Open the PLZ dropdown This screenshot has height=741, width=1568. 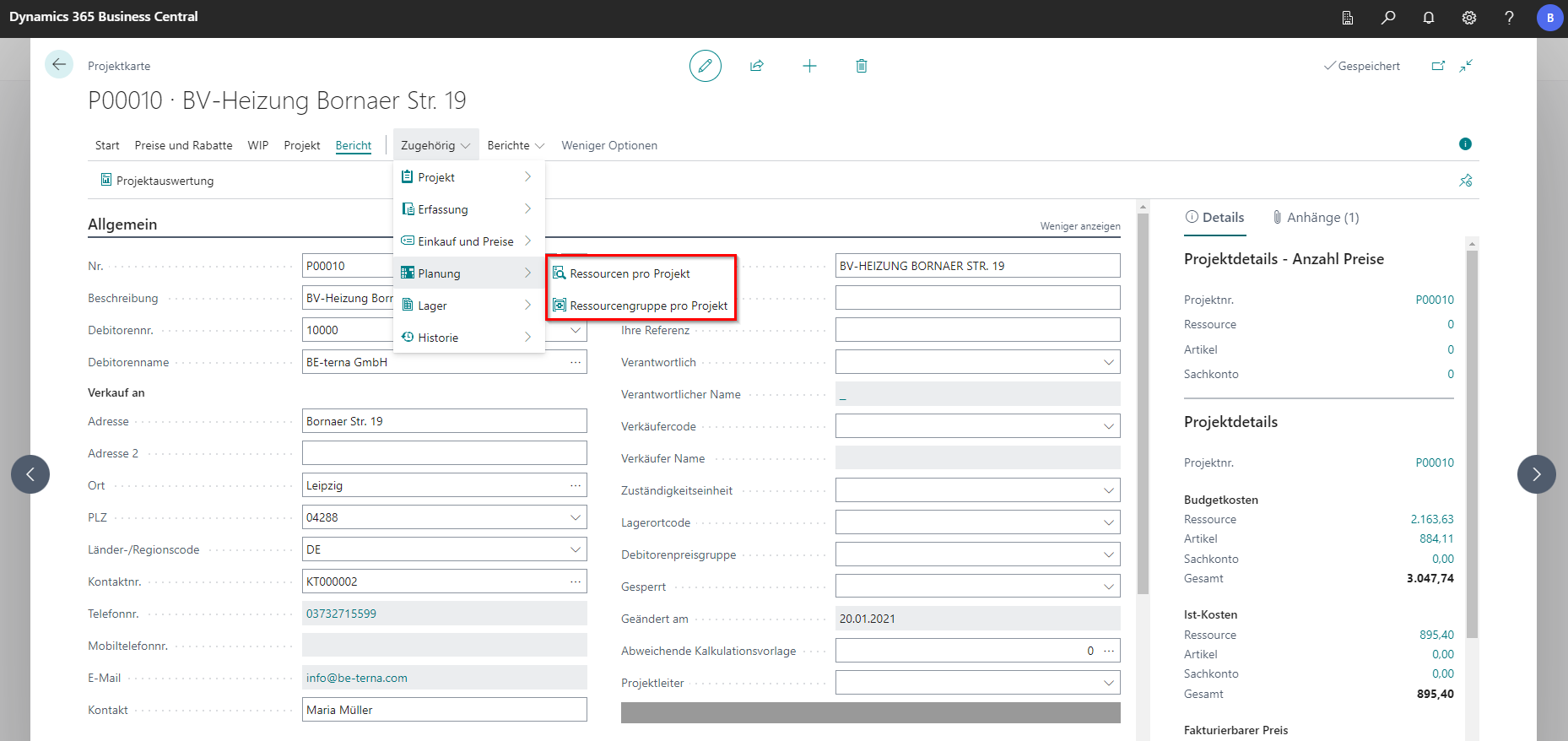coord(575,517)
